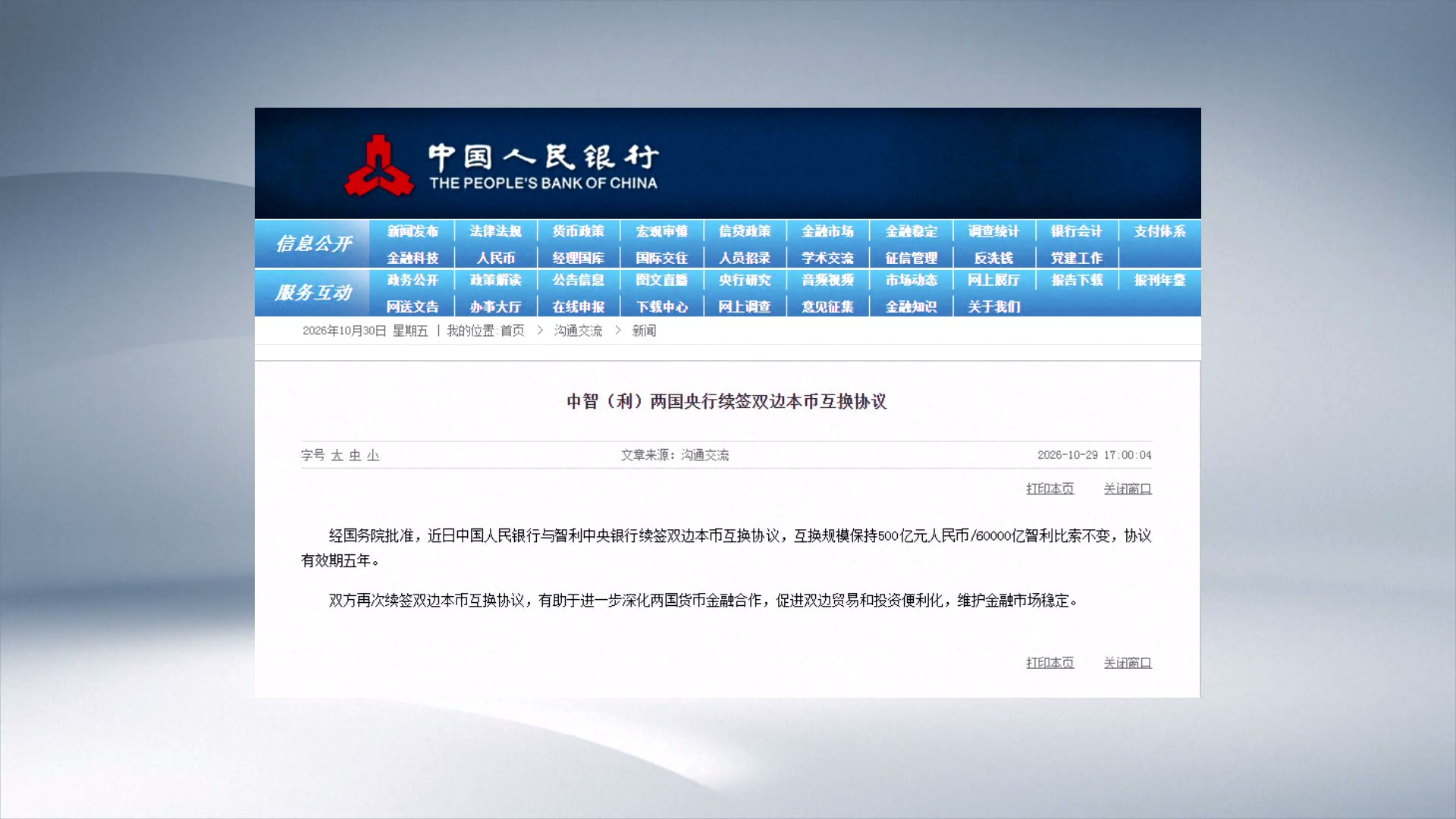The width and height of the screenshot is (1456, 819).
Task: Select 金融科技 menu item
Action: pyautogui.click(x=413, y=258)
